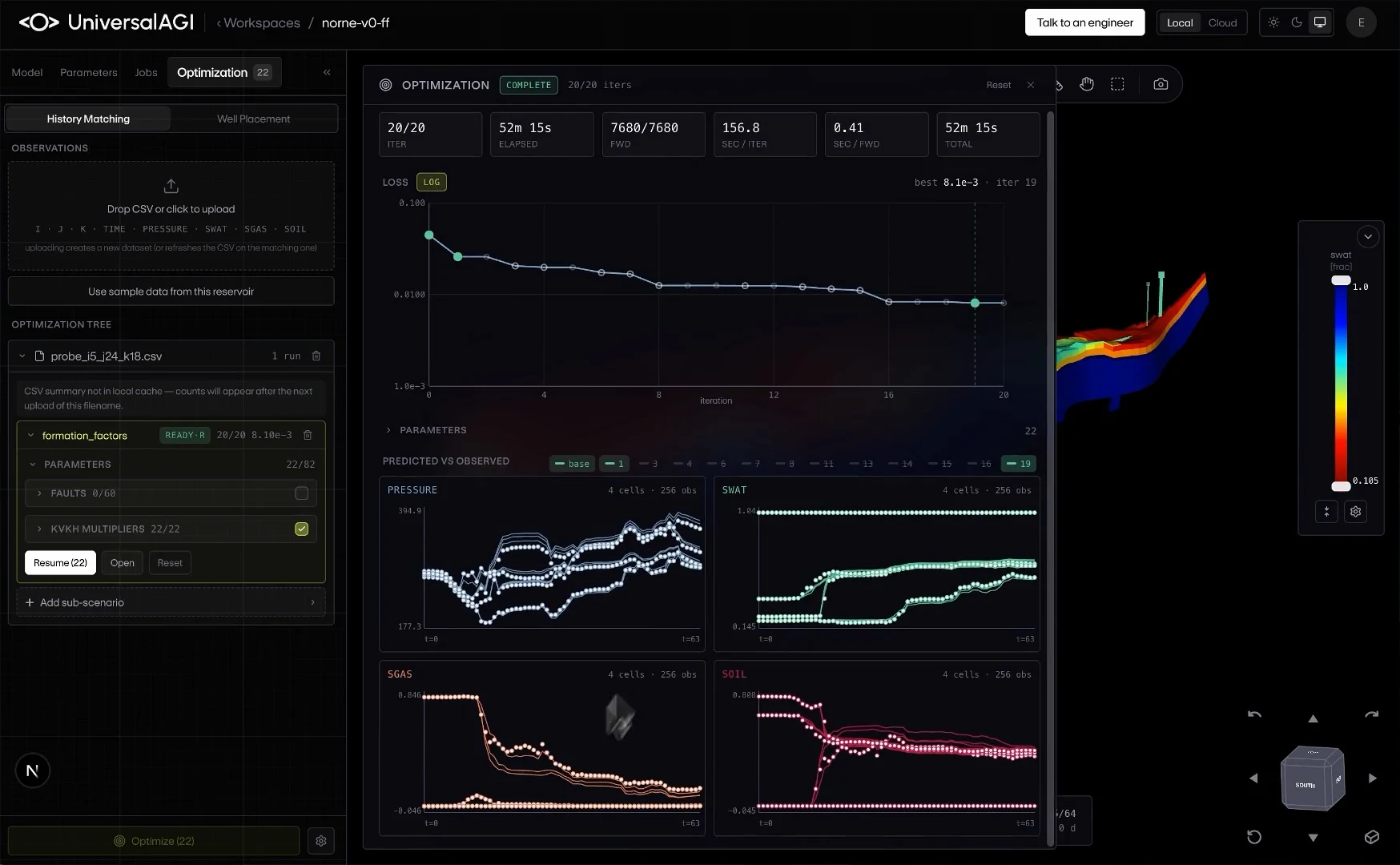Open the Model tab
The width and height of the screenshot is (1400, 865).
click(x=27, y=72)
